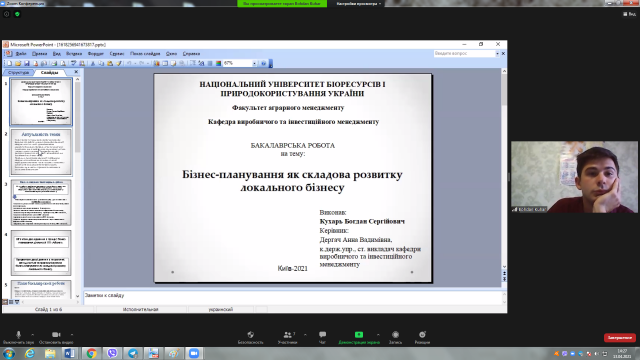Open the view settings dropdown at top
The height and width of the screenshot is (360, 640).
(x=359, y=3)
